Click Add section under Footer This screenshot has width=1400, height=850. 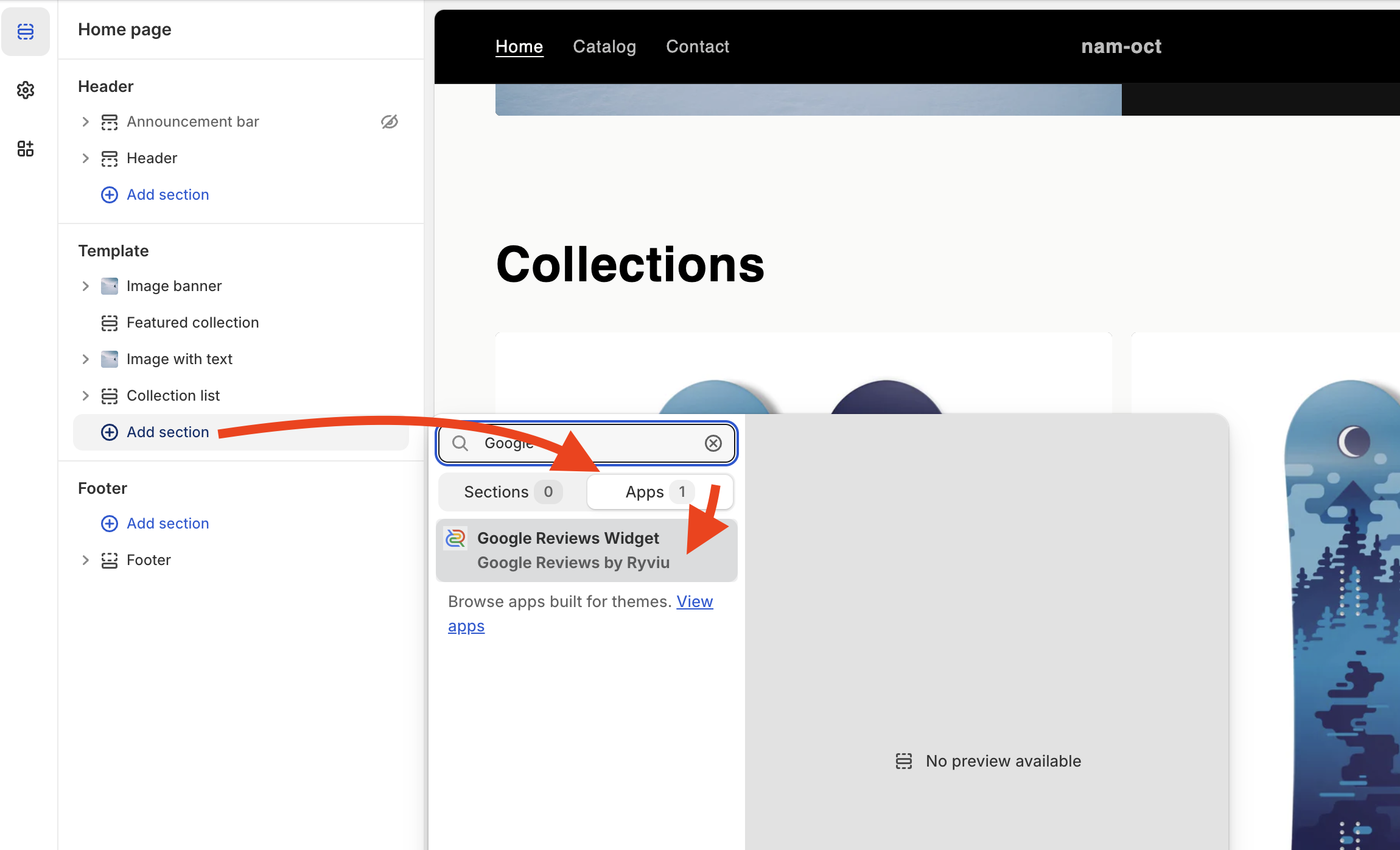click(x=167, y=524)
